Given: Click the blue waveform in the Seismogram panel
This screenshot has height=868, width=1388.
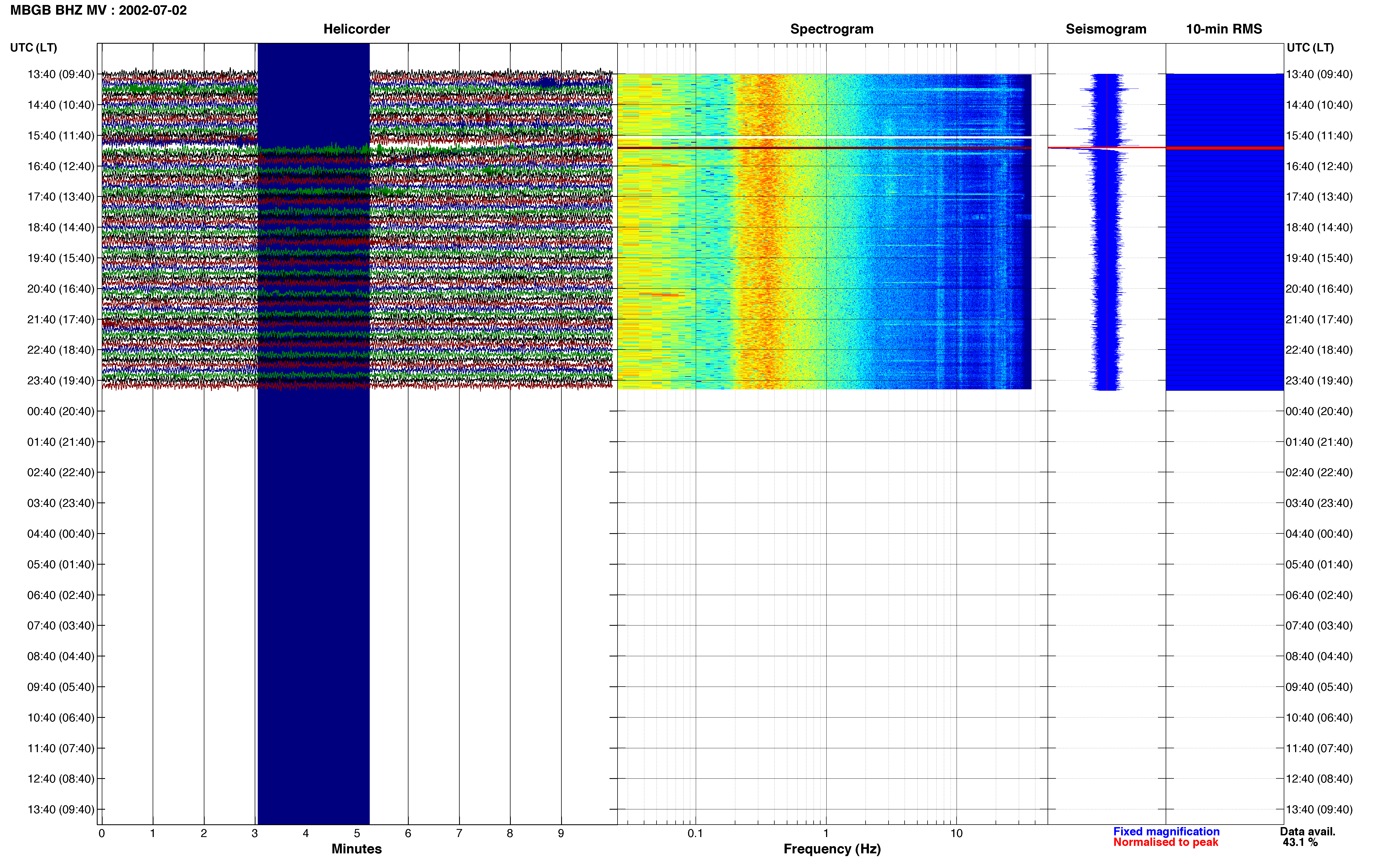Looking at the screenshot, I should click(1107, 232).
